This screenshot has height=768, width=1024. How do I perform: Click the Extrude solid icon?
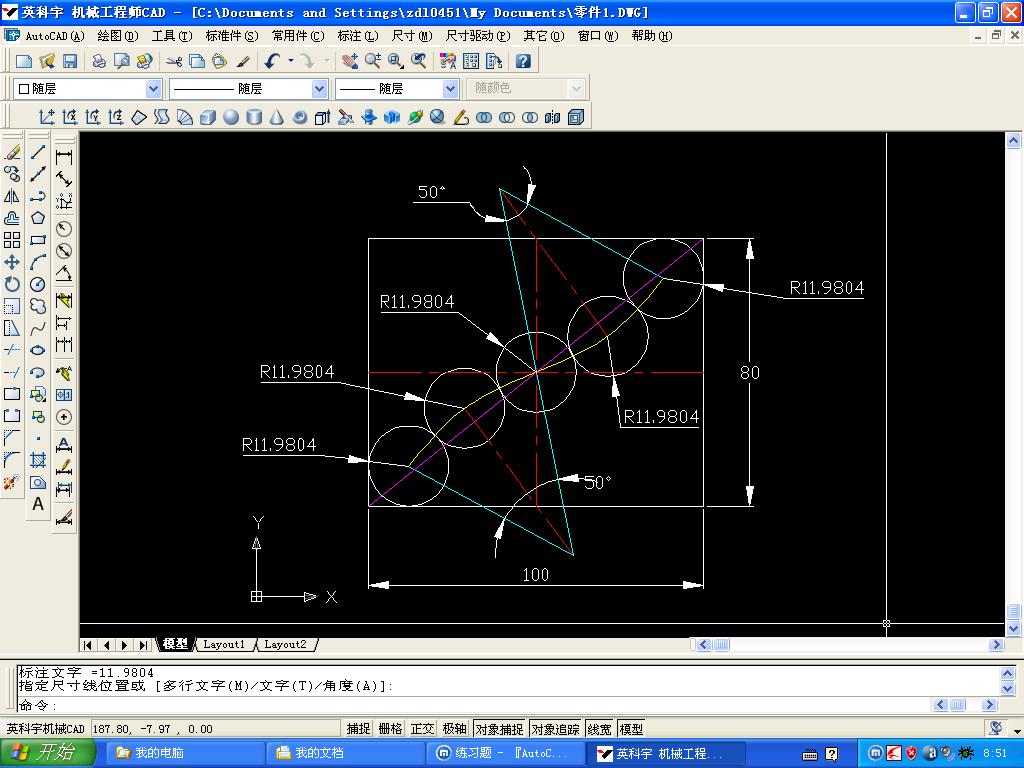pyautogui.click(x=323, y=117)
